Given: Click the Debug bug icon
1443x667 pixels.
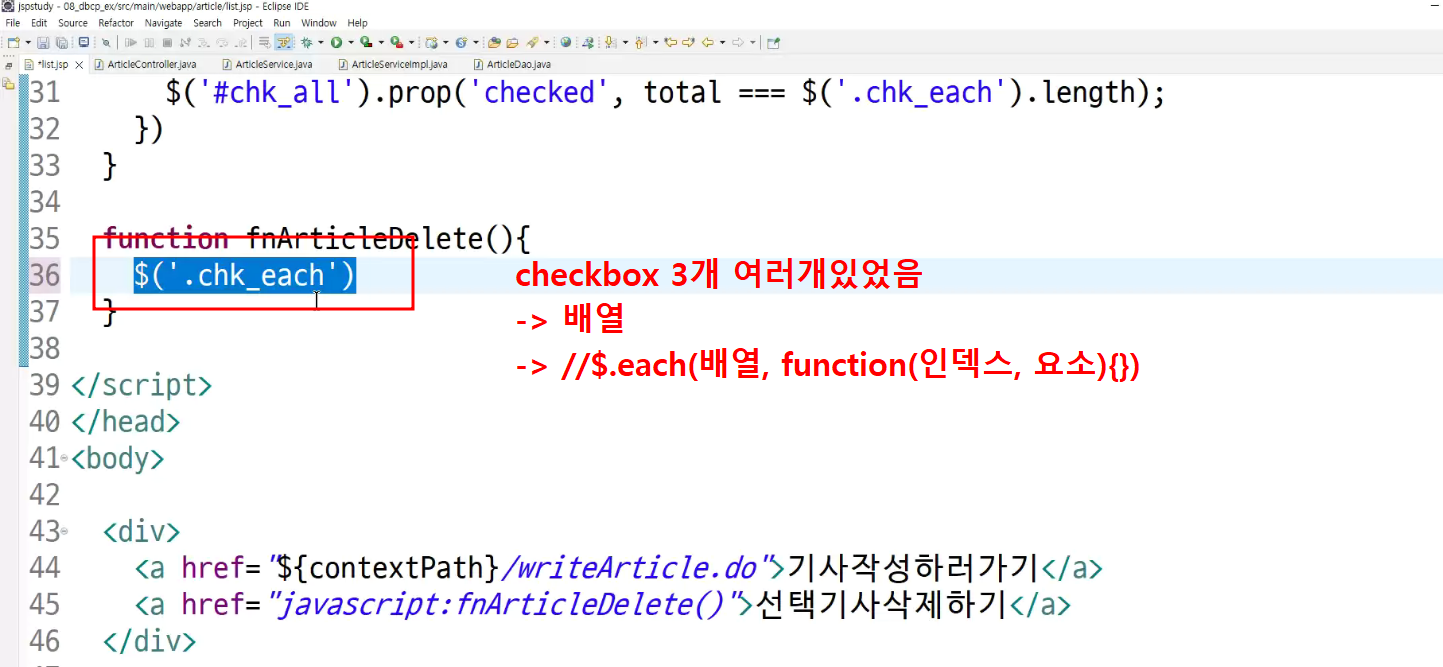Looking at the screenshot, I should point(306,42).
